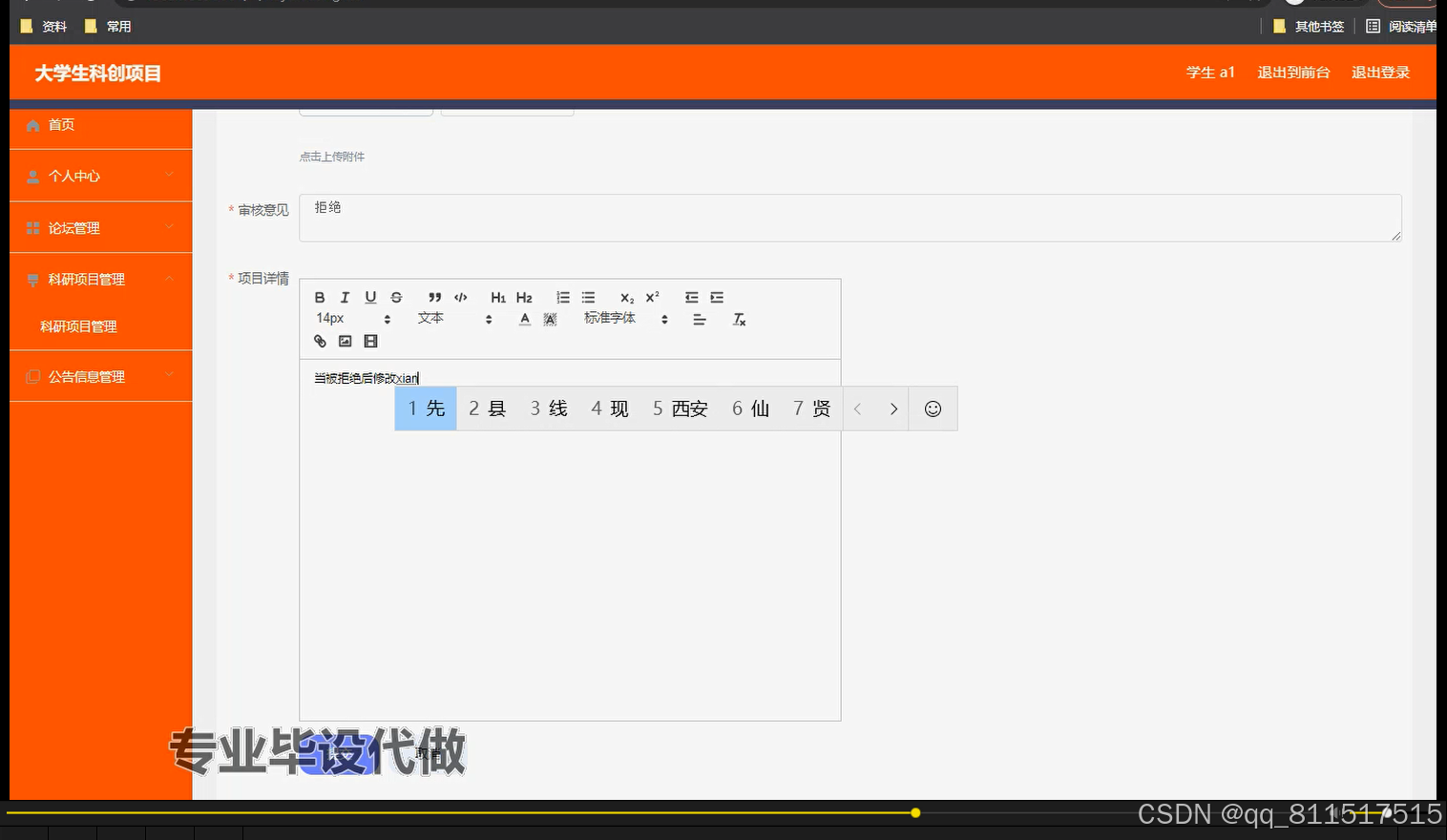Image resolution: width=1447 pixels, height=840 pixels.
Task: Open the 其他书签 bookmark folder
Action: point(1309,27)
